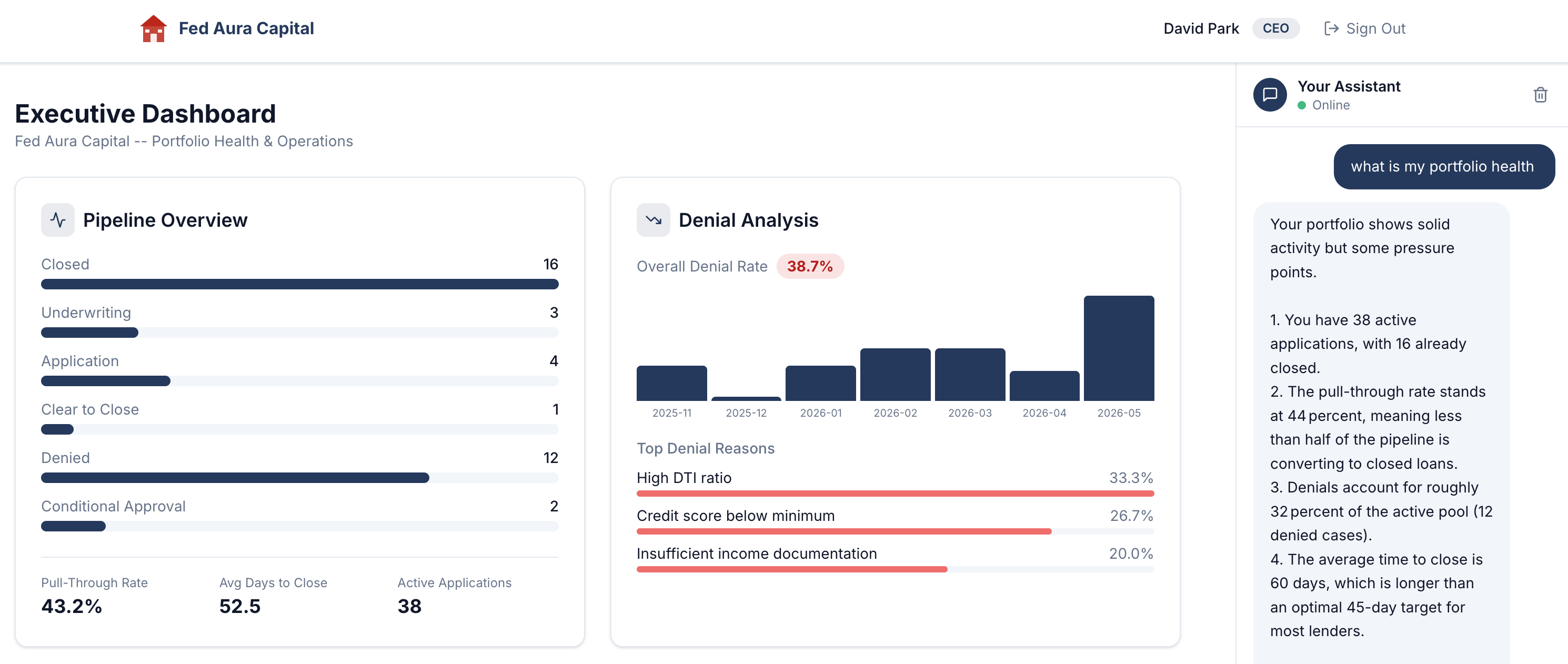Select the 2025-11 denial bar
1568x664 pixels.
[x=671, y=383]
